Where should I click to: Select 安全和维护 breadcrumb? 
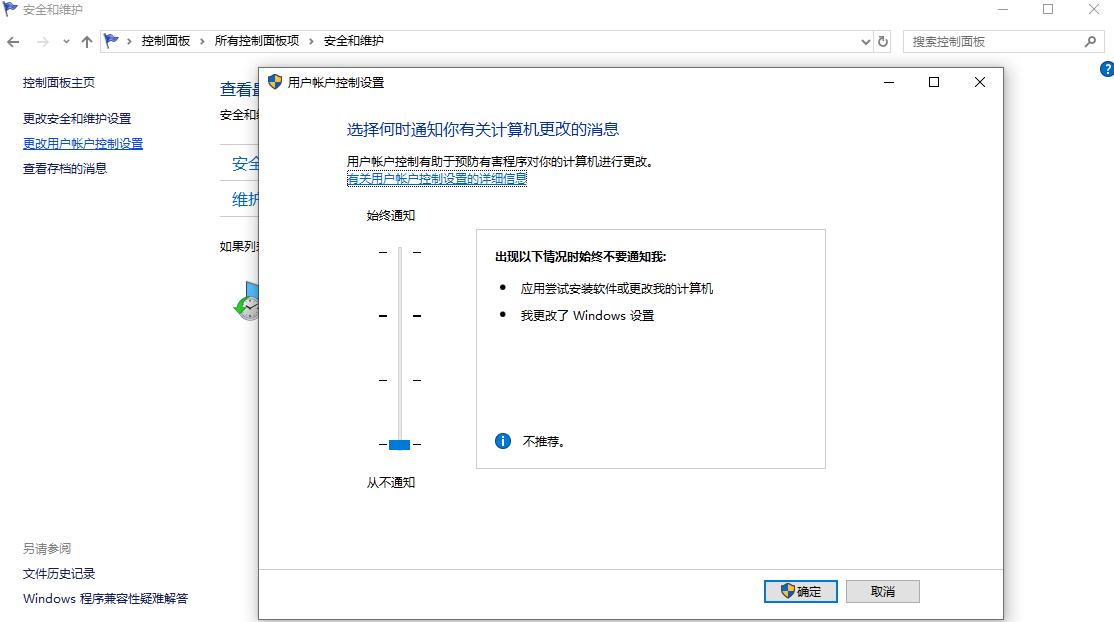pos(353,41)
